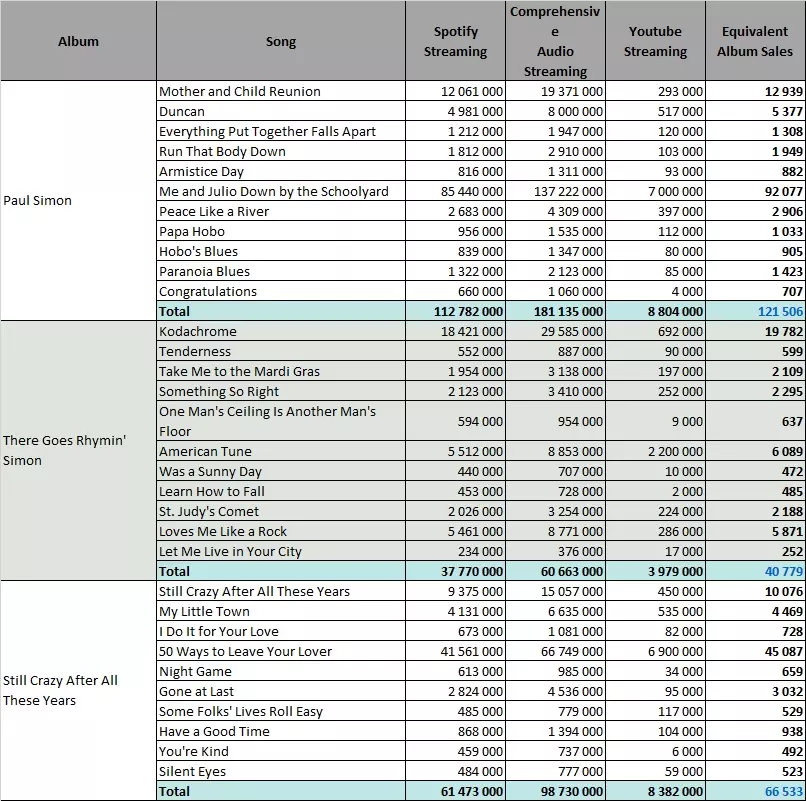The image size is (806, 801).
Task: Select 'One Man's Ceiling Is Another Man's Floor'
Action: 281,421
